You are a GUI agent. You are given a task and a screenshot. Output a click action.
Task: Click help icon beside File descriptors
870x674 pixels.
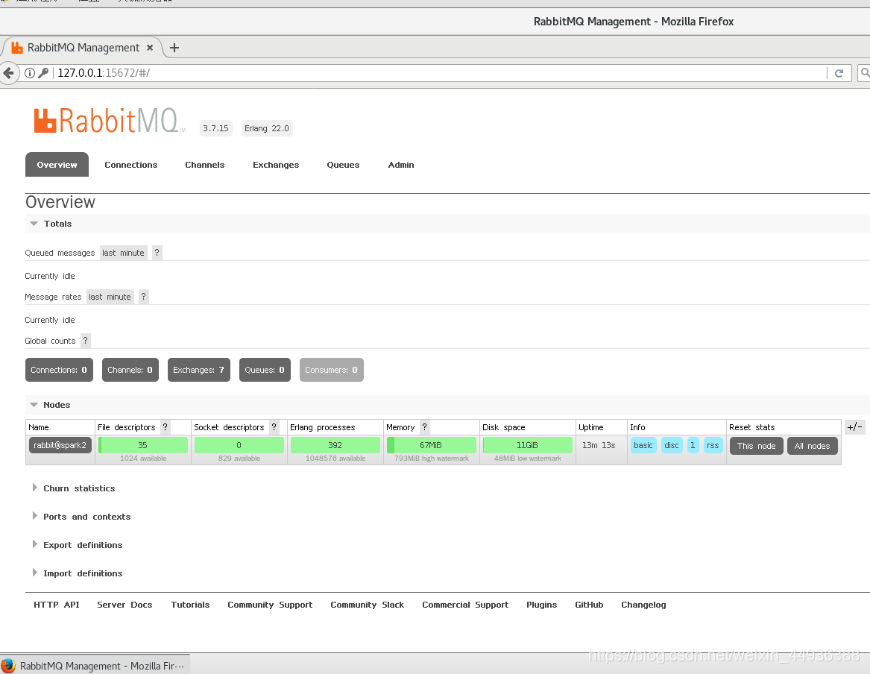click(x=165, y=427)
